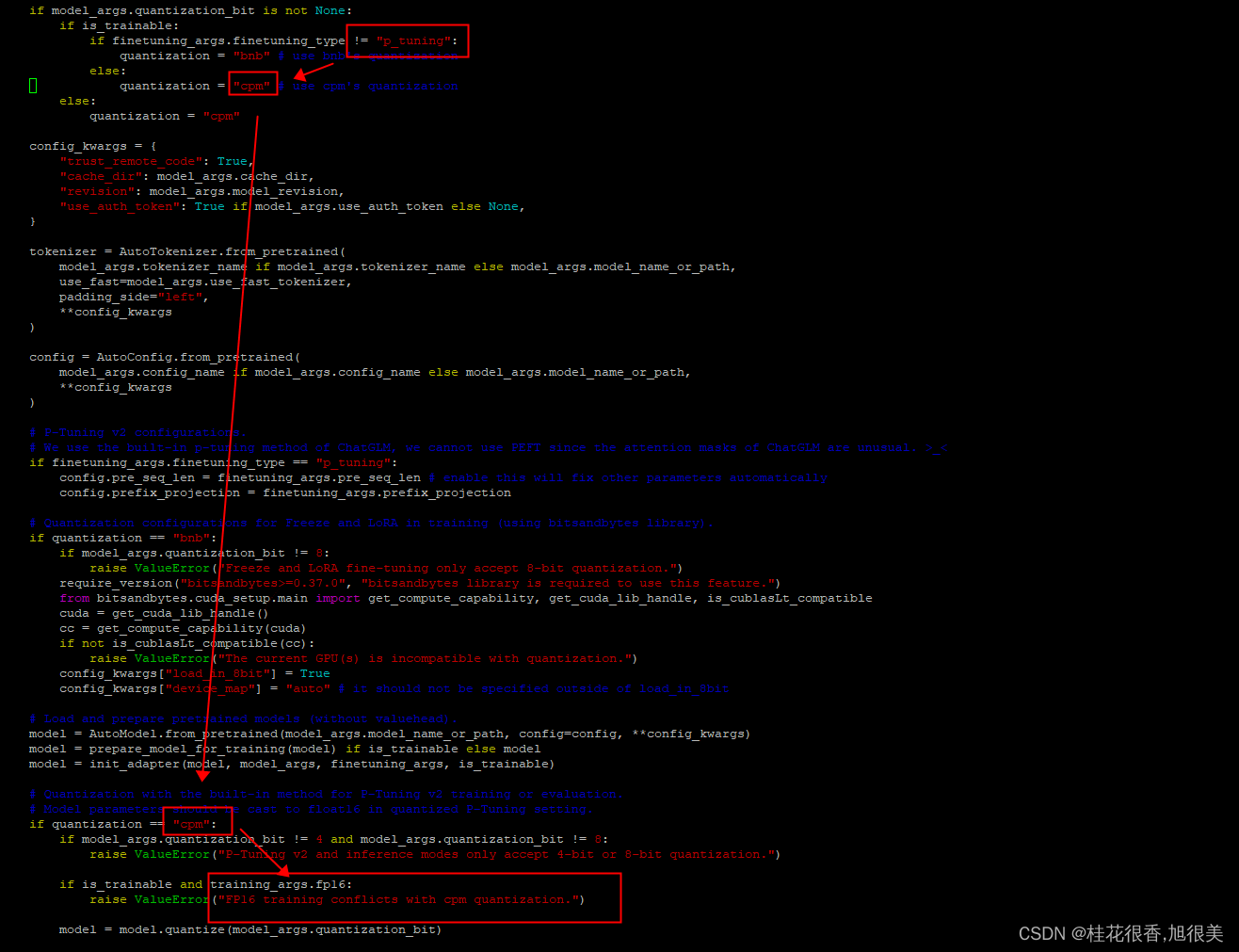Select the use_auth_token True value
Viewport: 1239px width, 952px height.
209,206
